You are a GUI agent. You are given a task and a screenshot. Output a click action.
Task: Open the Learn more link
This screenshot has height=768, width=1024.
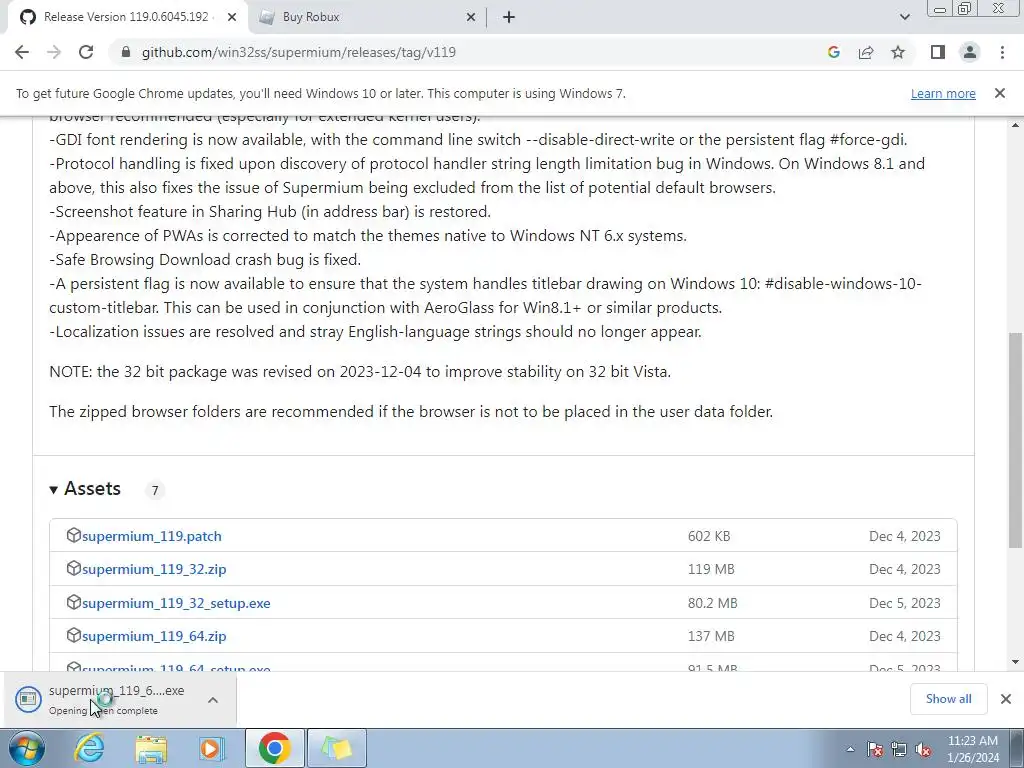(943, 93)
